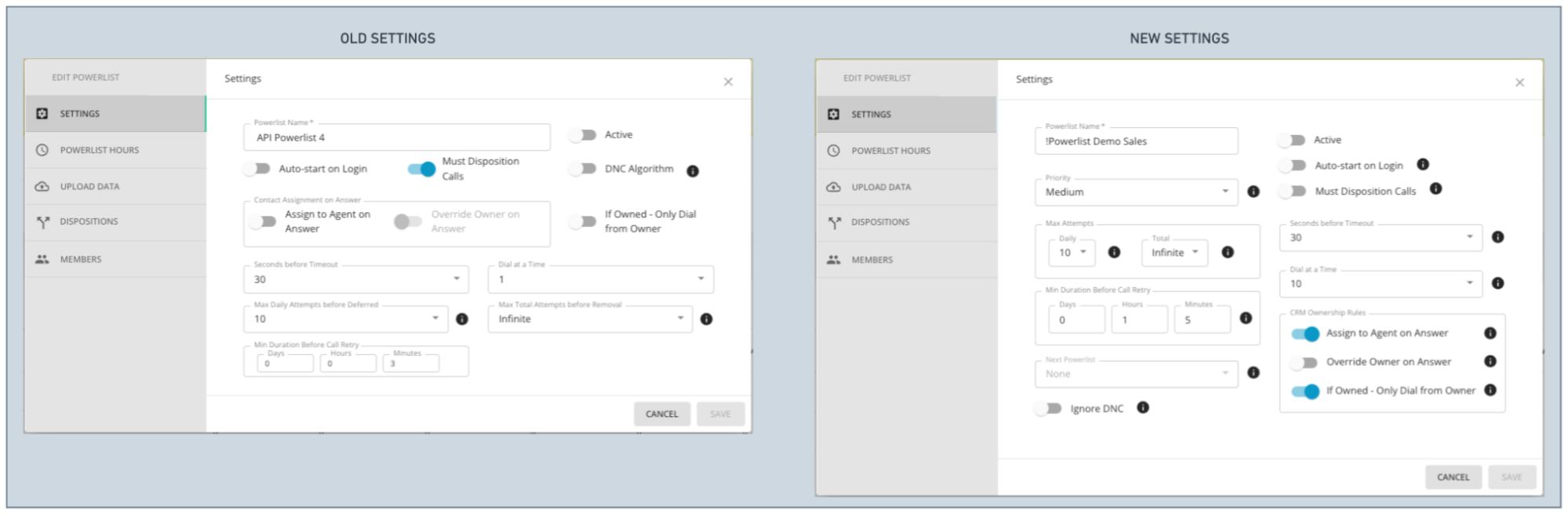Click Dispositions fork icon in New Settings sidebar
Screen dimensions: 1568x515
834,223
